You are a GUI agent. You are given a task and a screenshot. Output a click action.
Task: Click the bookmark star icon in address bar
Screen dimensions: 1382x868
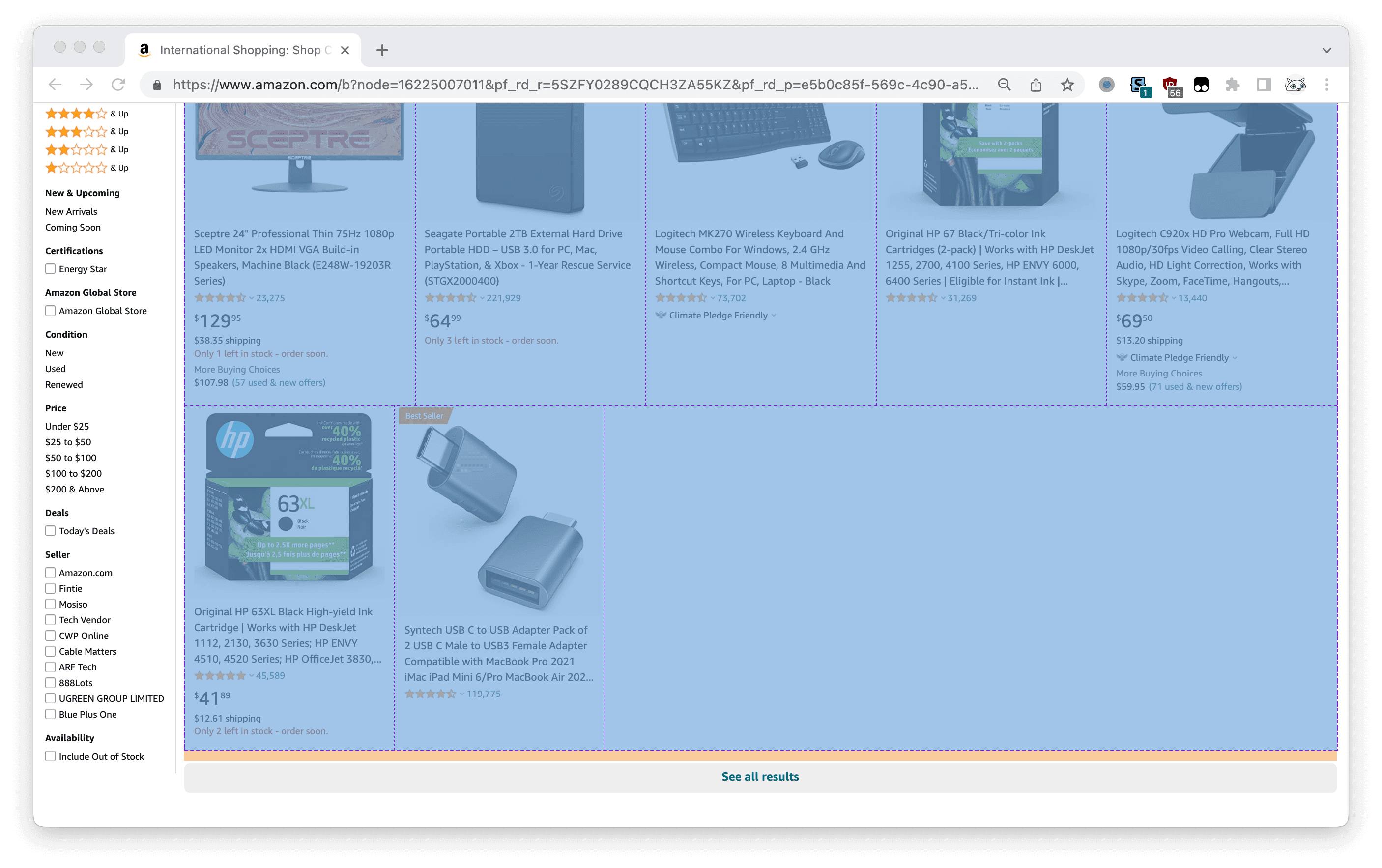click(1067, 85)
